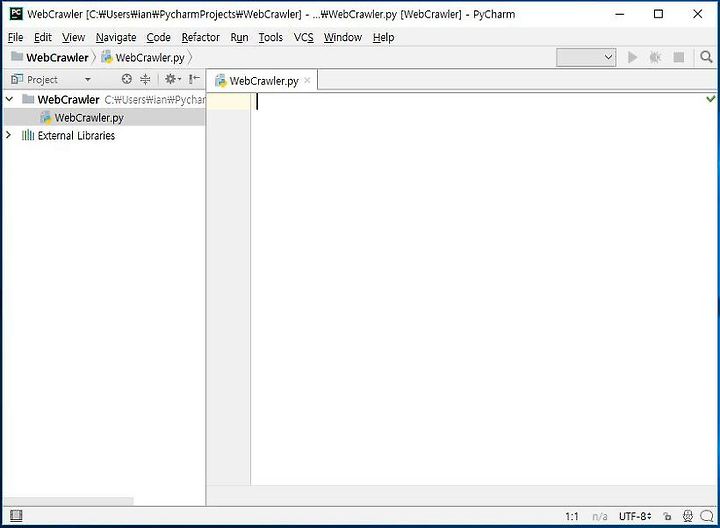
Task: Click the Stop square icon
Action: [x=679, y=57]
